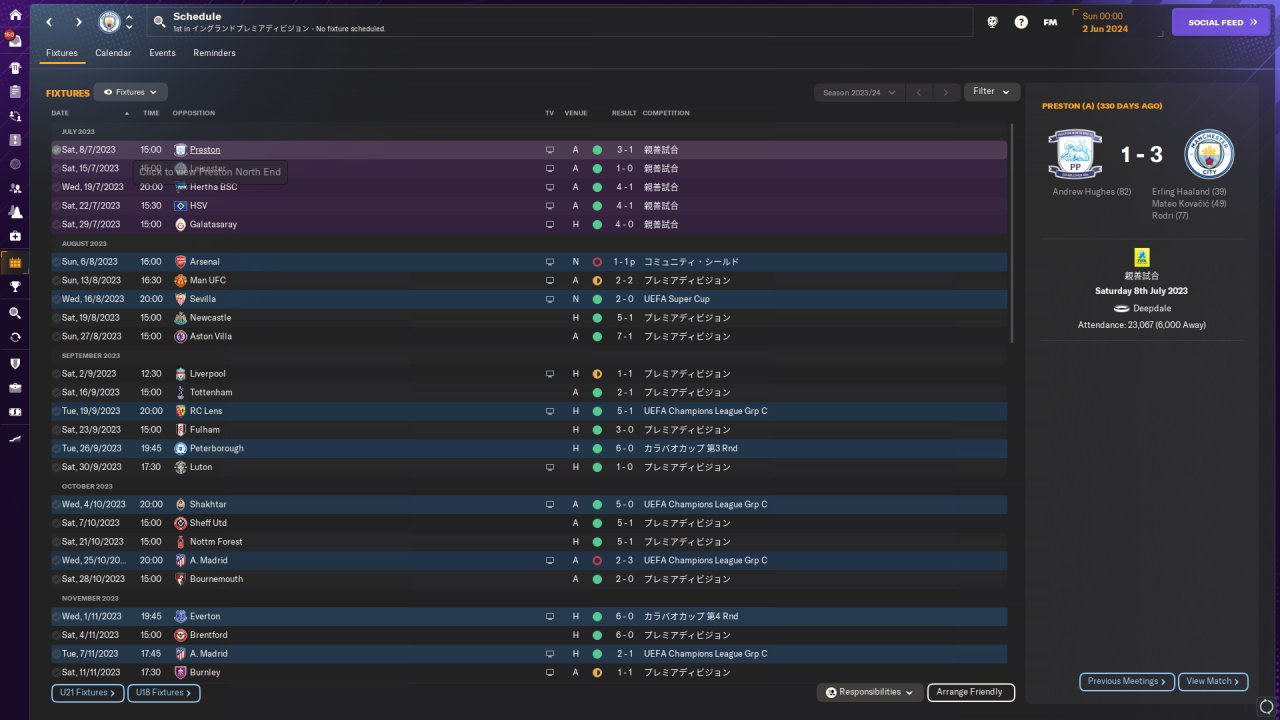This screenshot has height=720, width=1280.
Task: Expand the Social Feed panel
Action: (x=1221, y=22)
